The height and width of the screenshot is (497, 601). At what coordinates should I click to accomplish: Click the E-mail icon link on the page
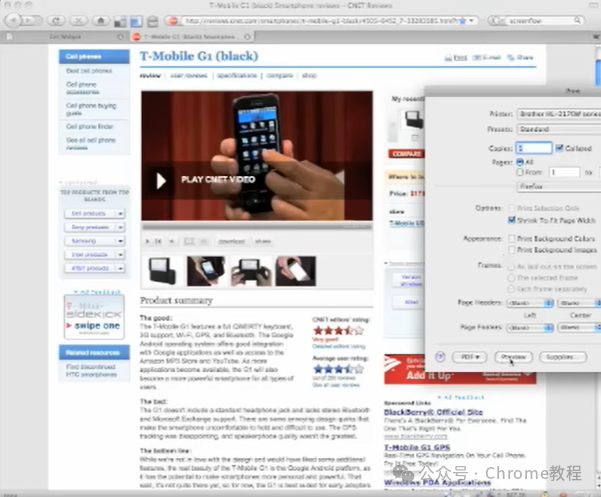point(486,57)
